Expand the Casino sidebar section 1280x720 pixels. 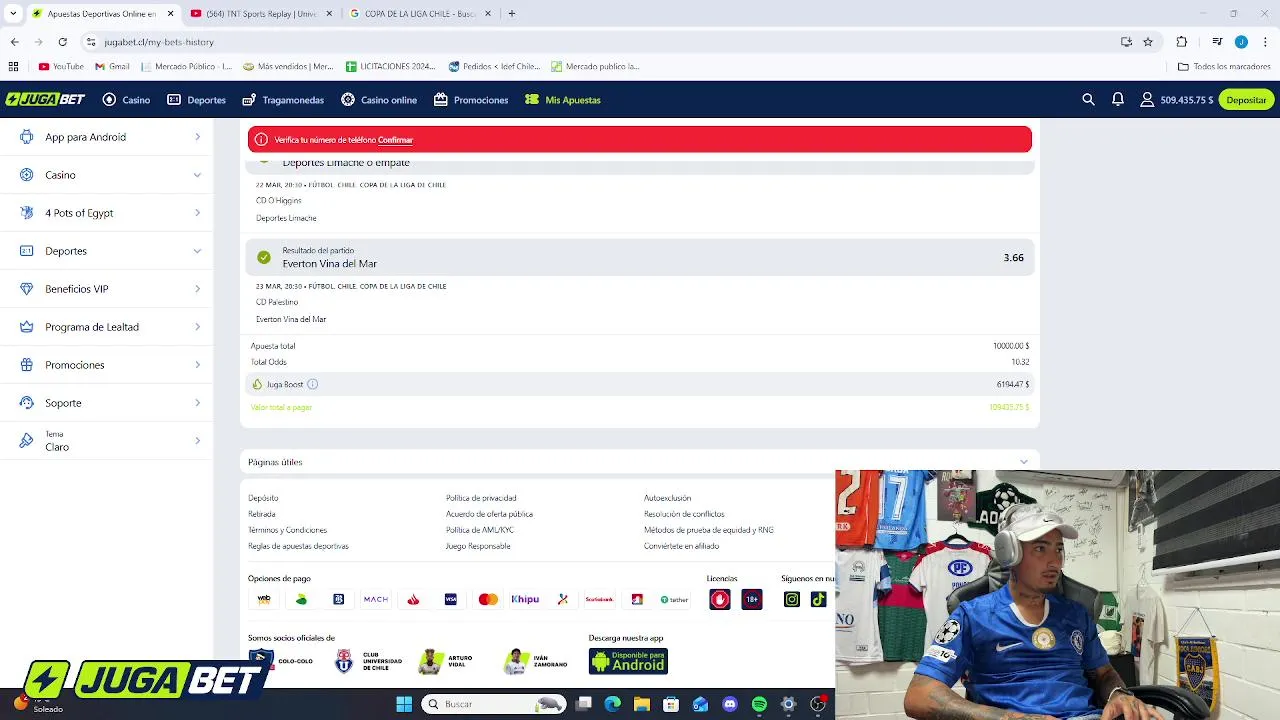pyautogui.click(x=108, y=175)
